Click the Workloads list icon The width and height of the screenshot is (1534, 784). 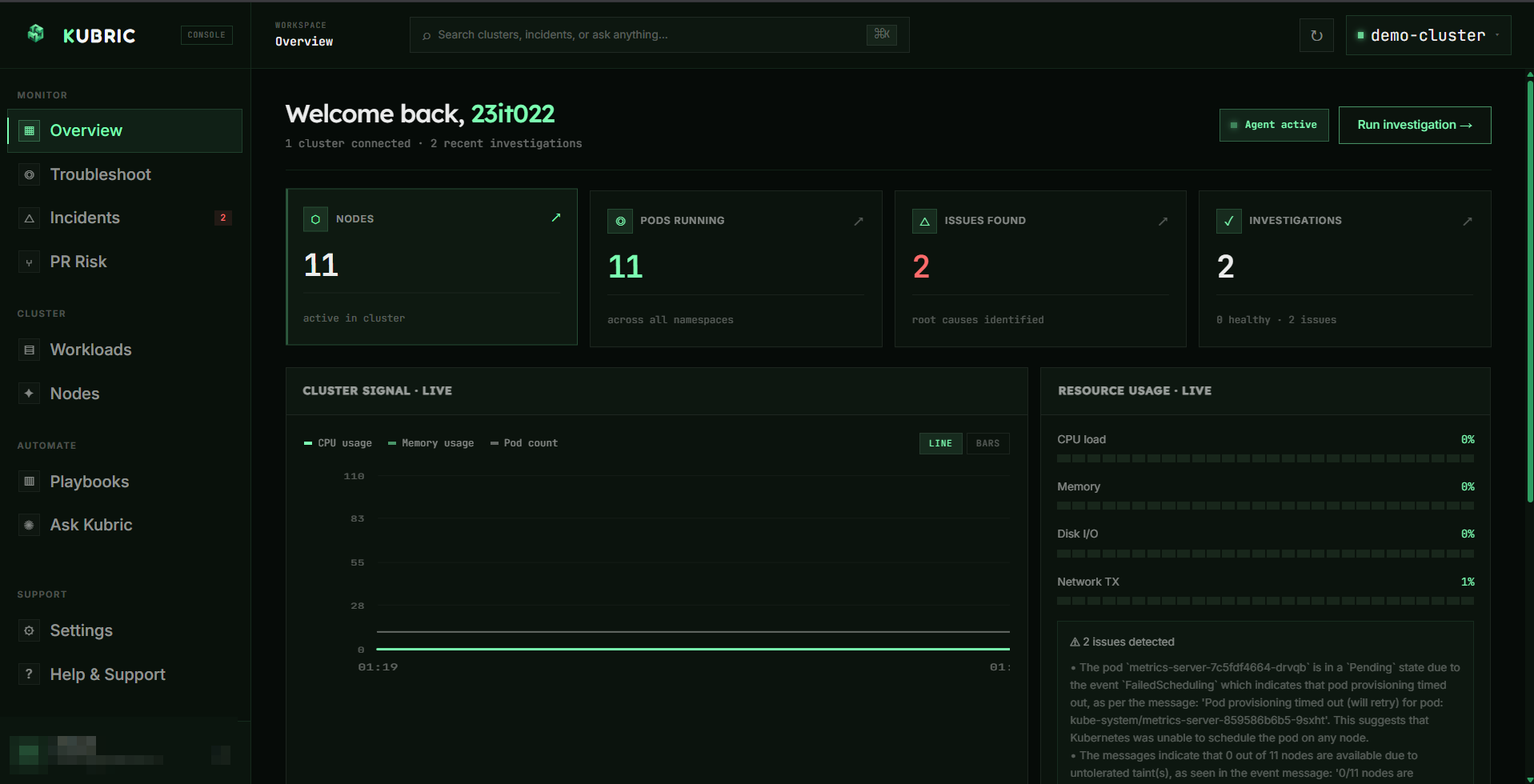tap(30, 350)
